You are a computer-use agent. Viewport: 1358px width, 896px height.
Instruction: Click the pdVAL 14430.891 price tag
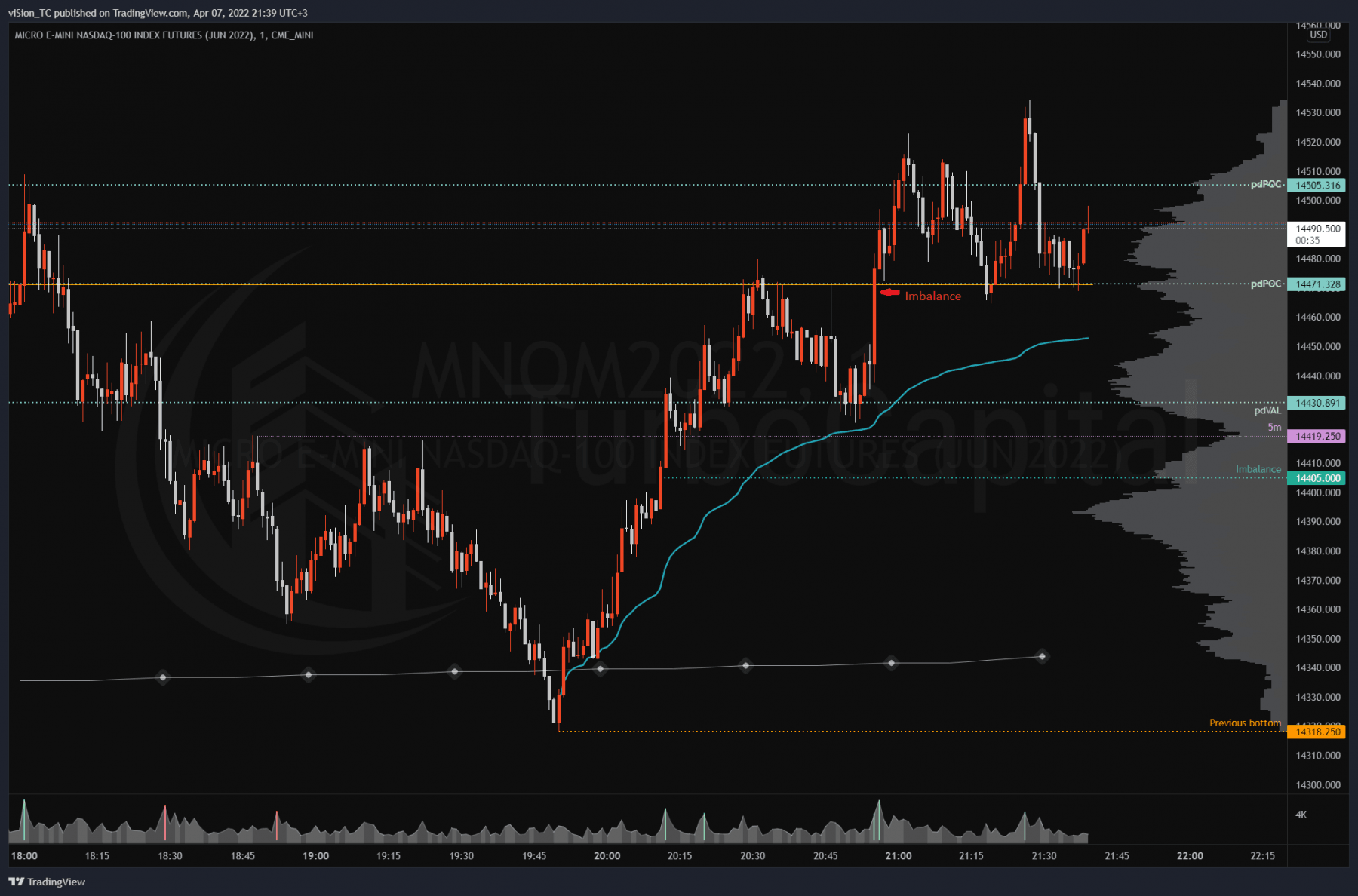tap(1317, 403)
